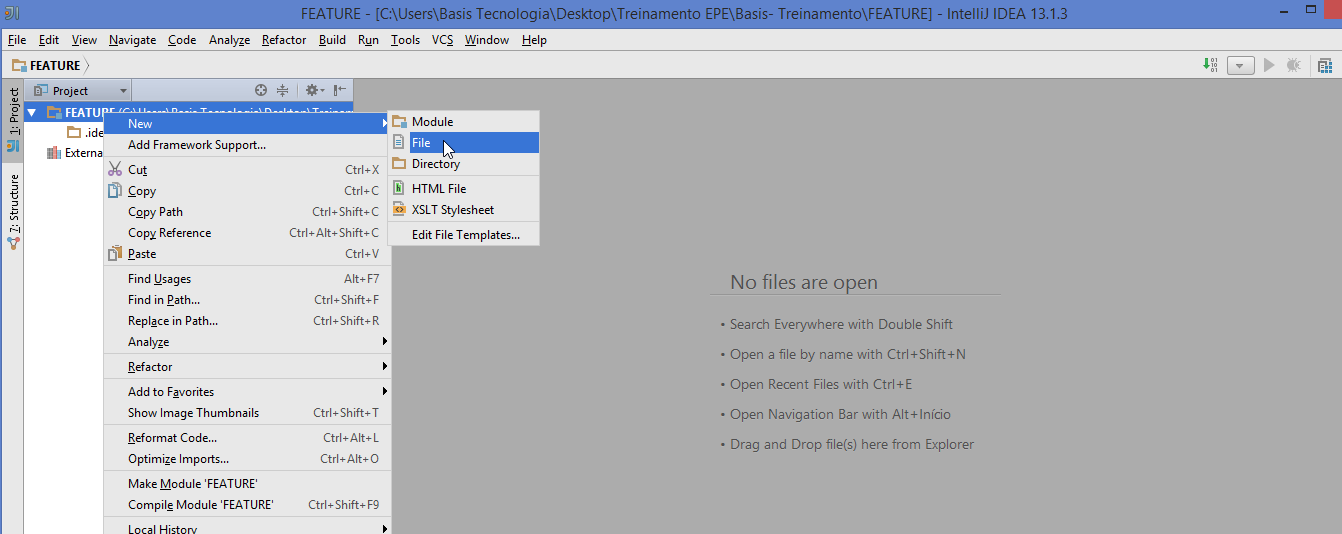Toggle the 1: Project side tool tab

pos(14,111)
